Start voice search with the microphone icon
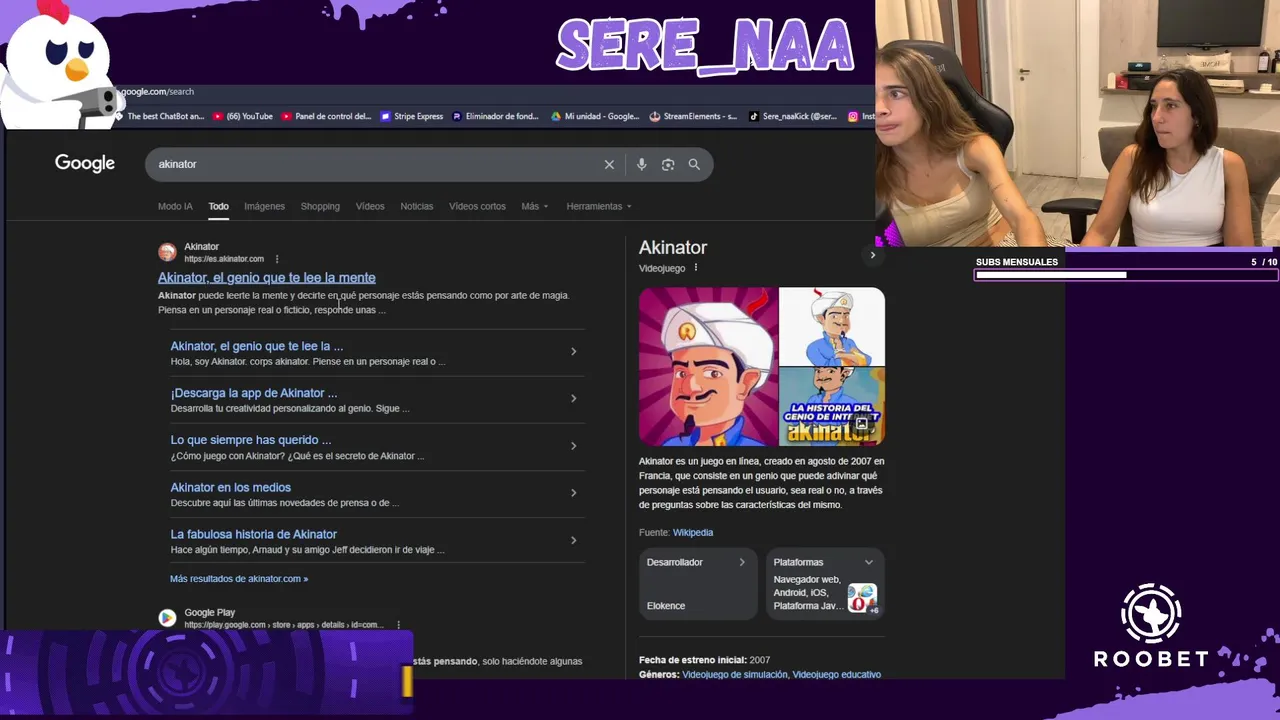This screenshot has height=720, width=1280. (x=641, y=165)
